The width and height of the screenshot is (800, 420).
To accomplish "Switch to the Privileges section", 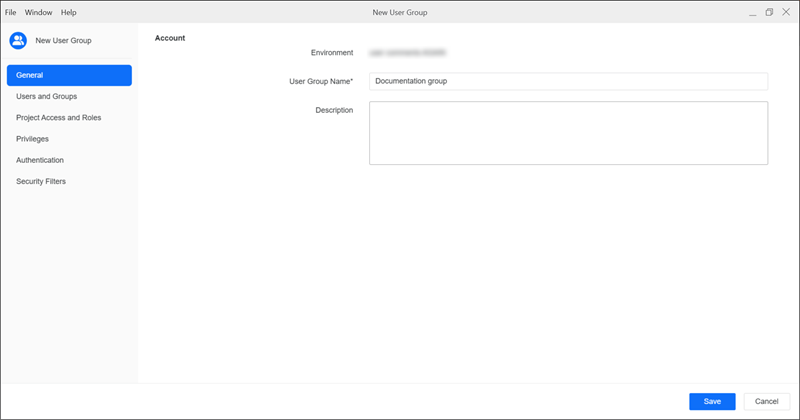I will click(x=32, y=139).
